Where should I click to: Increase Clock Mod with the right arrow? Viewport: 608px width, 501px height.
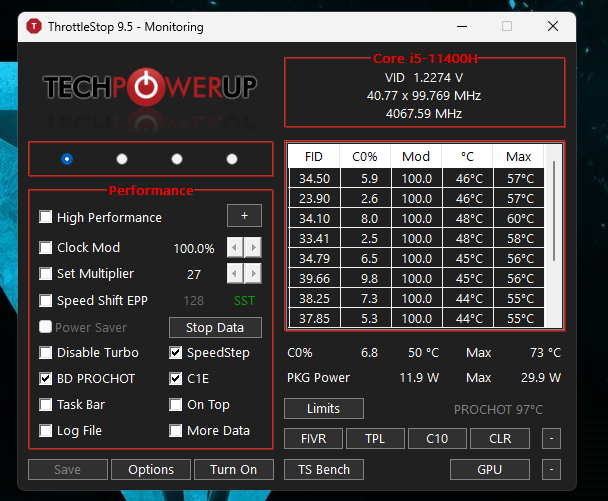253,247
